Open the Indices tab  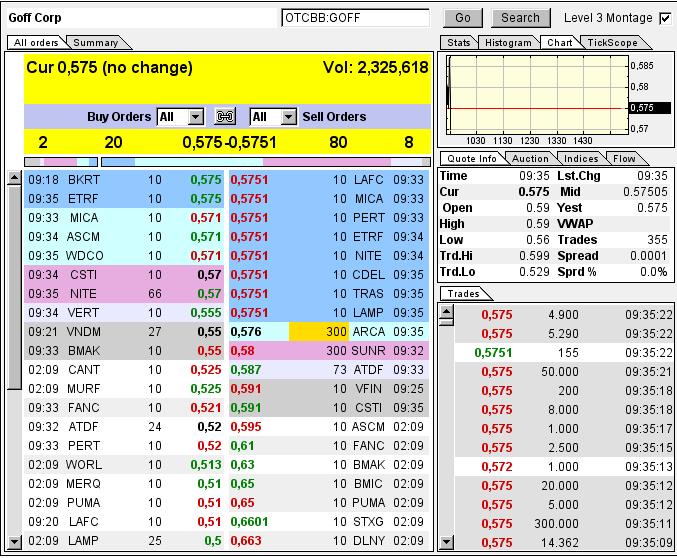581,159
